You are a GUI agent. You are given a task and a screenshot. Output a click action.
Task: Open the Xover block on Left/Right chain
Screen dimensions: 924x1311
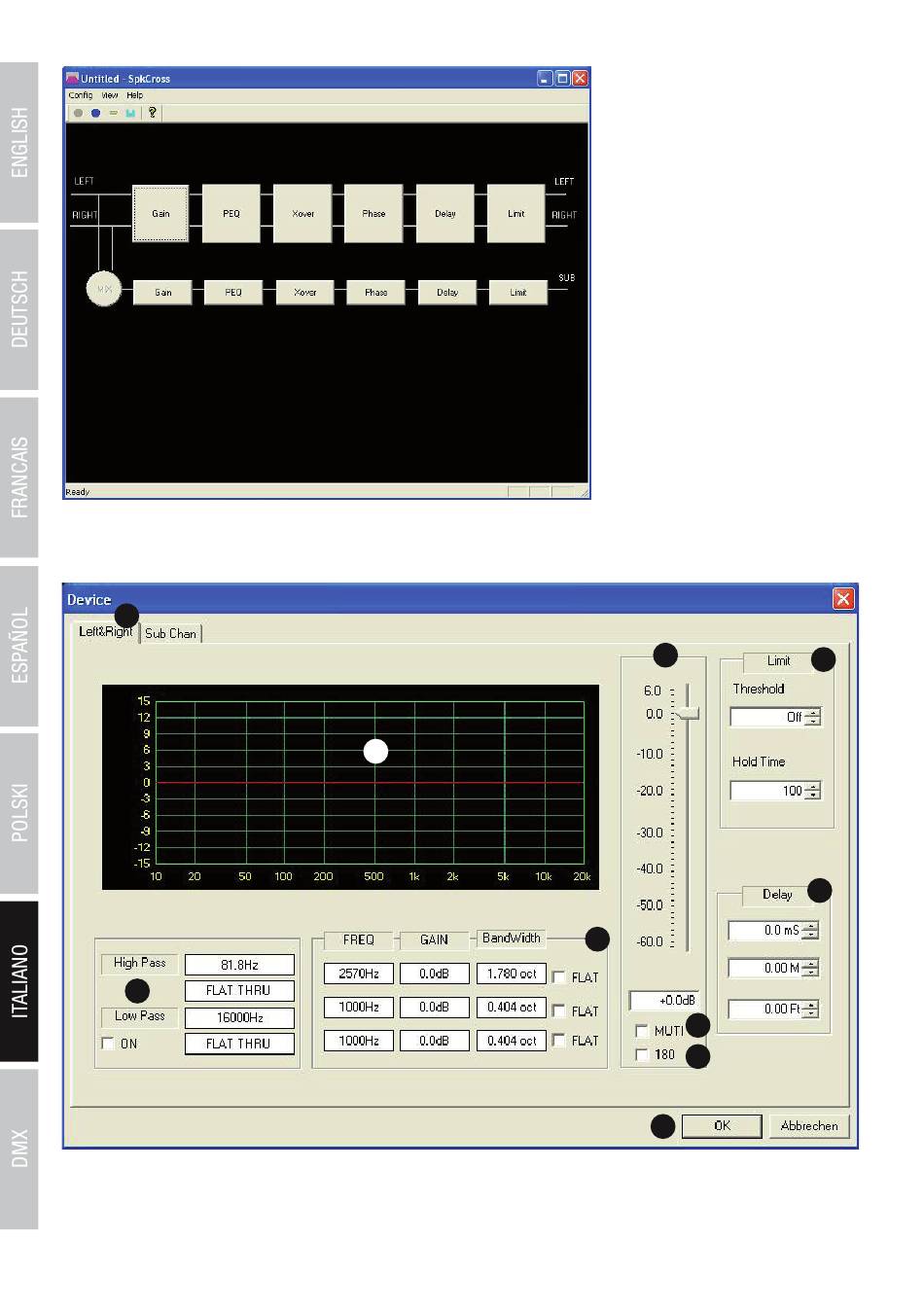click(303, 214)
